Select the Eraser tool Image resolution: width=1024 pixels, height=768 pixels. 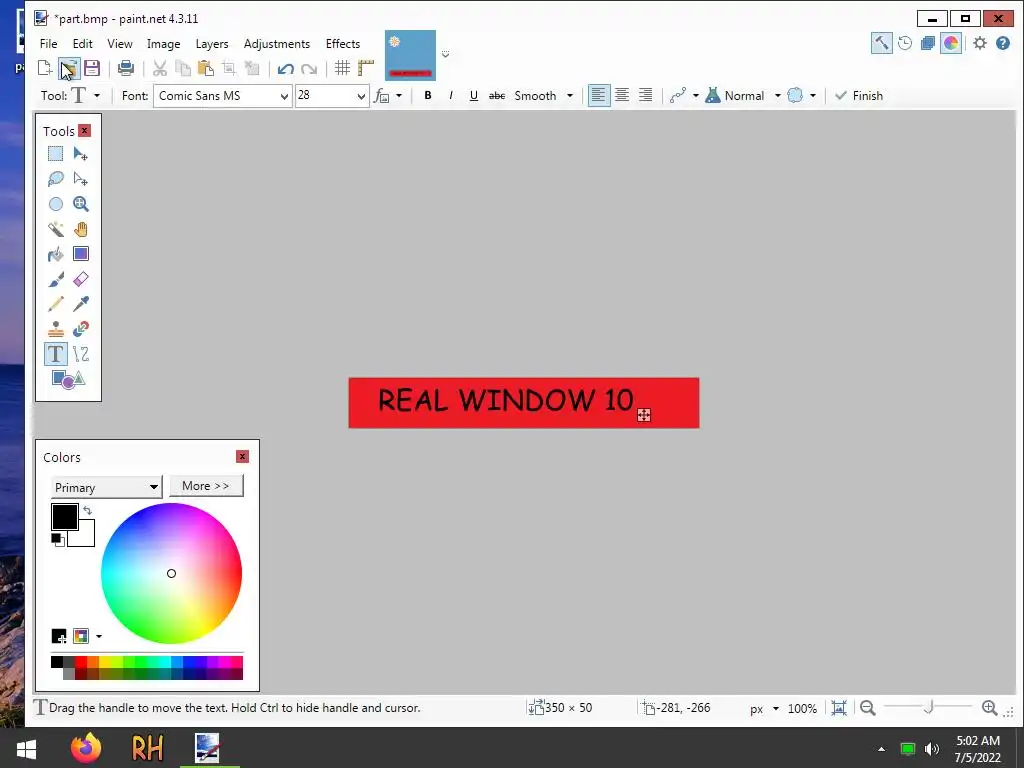(x=80, y=280)
